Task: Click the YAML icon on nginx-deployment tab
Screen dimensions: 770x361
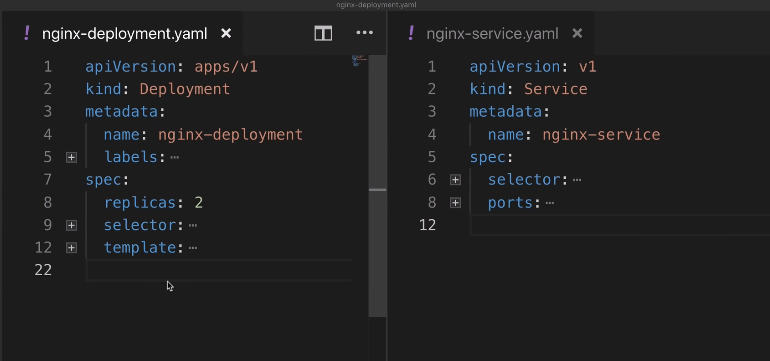Action: 27,33
